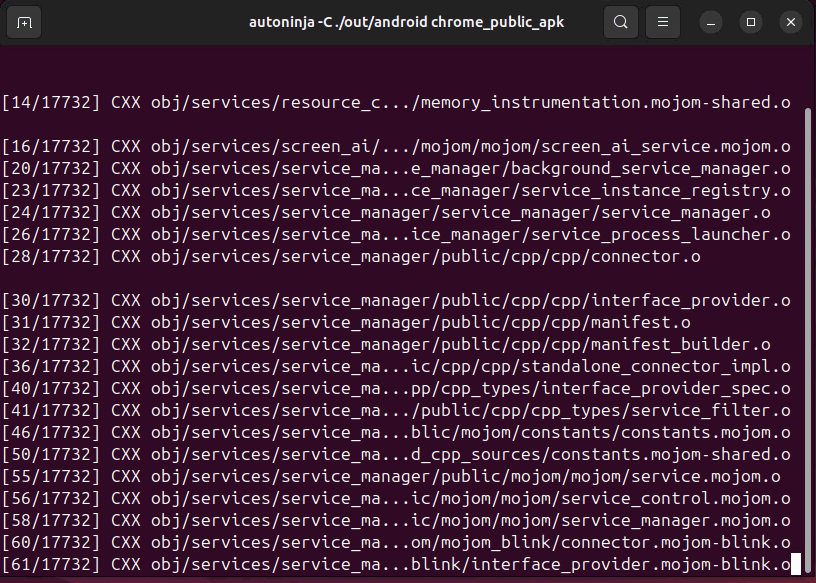Open the terminal options menu icon
This screenshot has width=816, height=583.
click(662, 22)
